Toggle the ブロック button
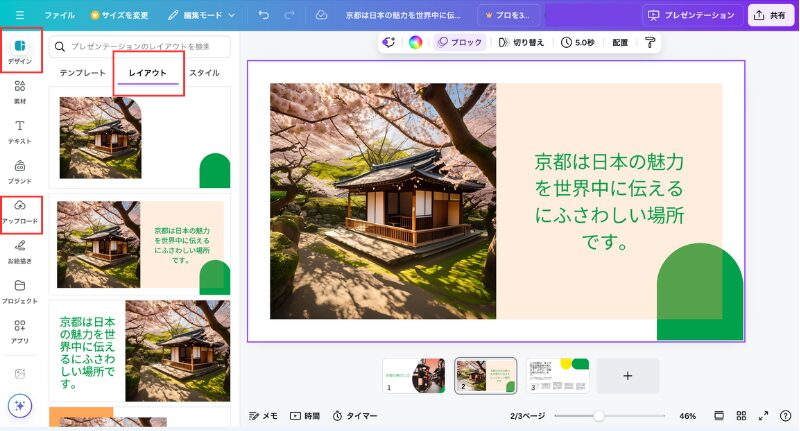The height and width of the screenshot is (431, 800). pyautogui.click(x=460, y=42)
